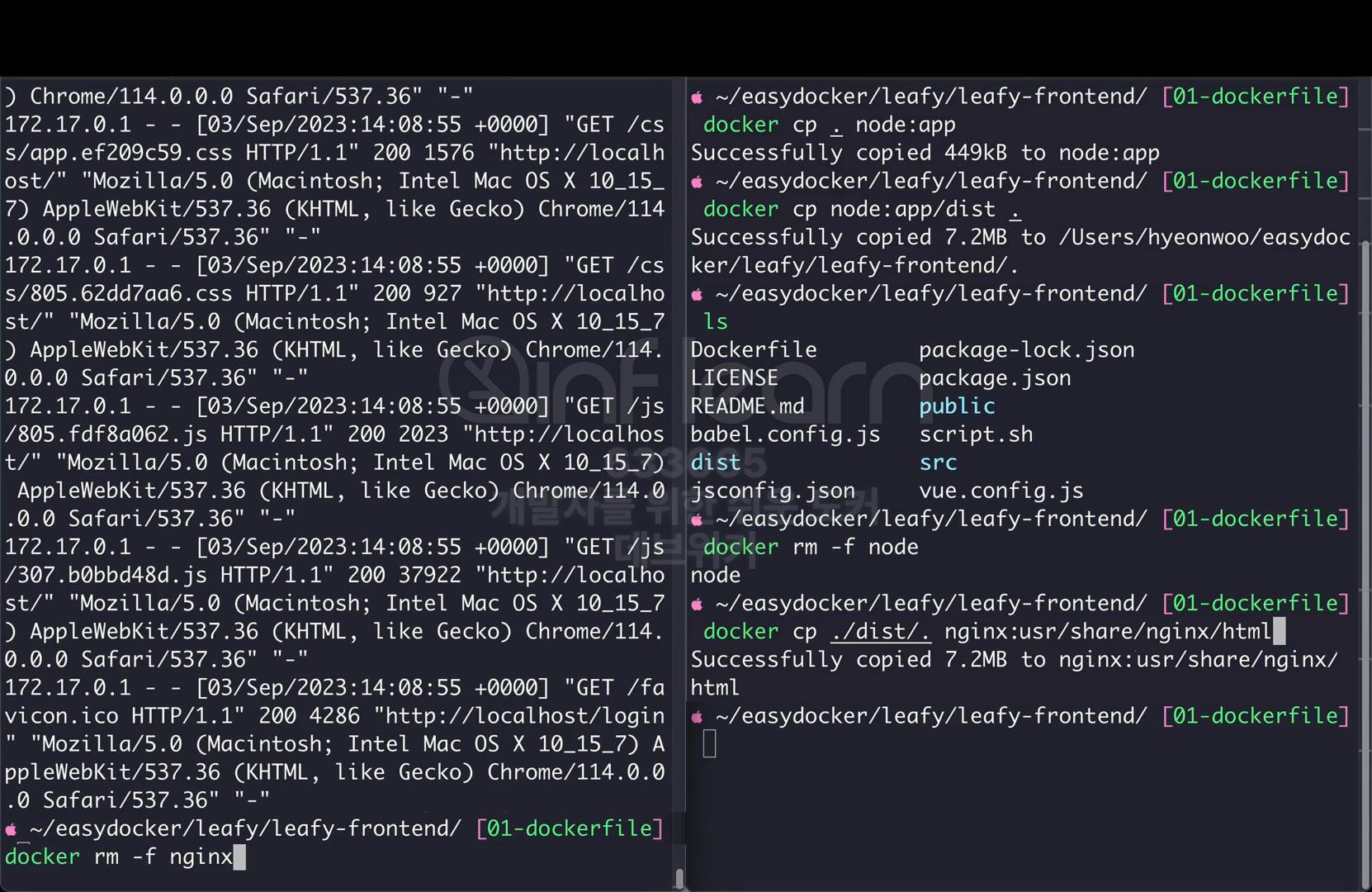Click the 'vue.config.js' file name
The height and width of the screenshot is (892, 1372).
pyautogui.click(x=1001, y=491)
